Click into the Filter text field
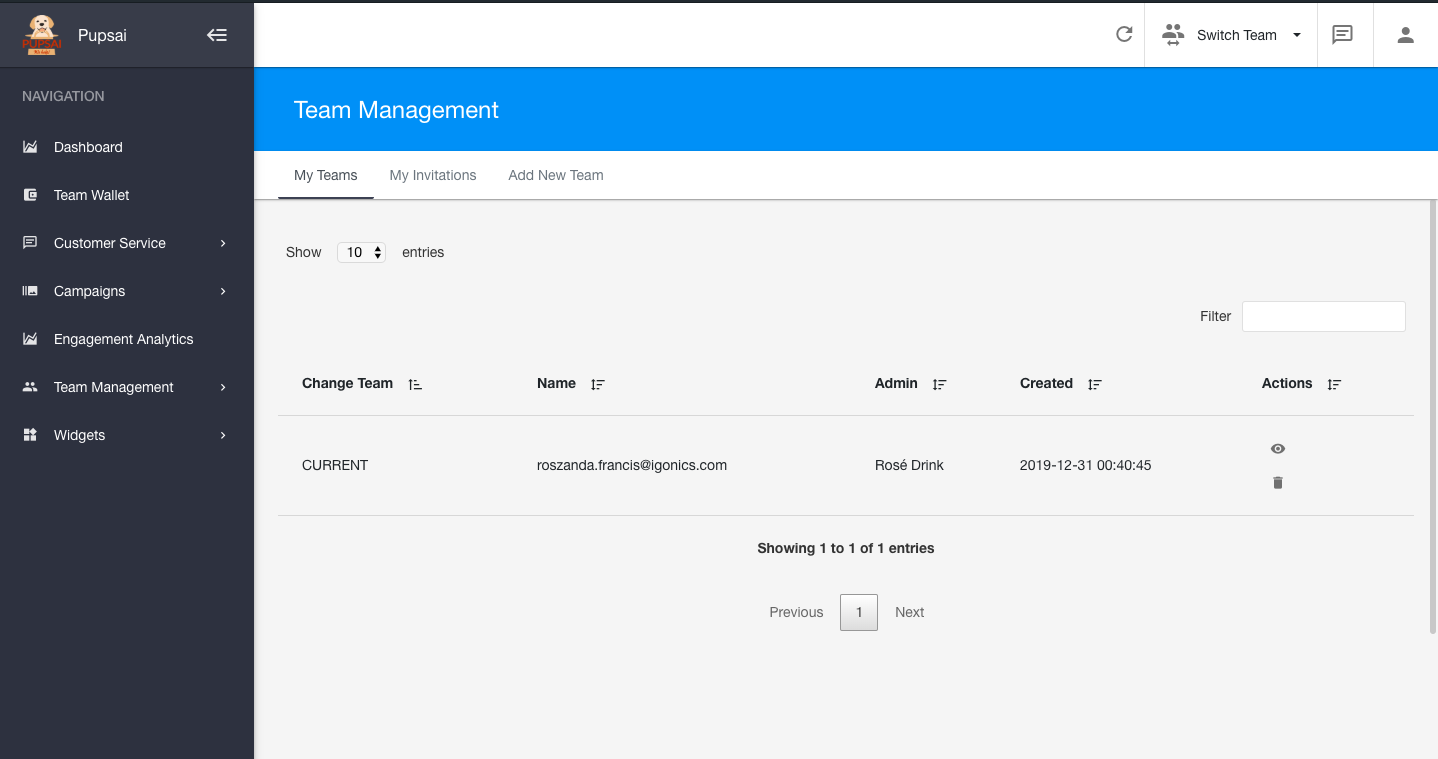Image resolution: width=1438 pixels, height=759 pixels. coord(1323,316)
